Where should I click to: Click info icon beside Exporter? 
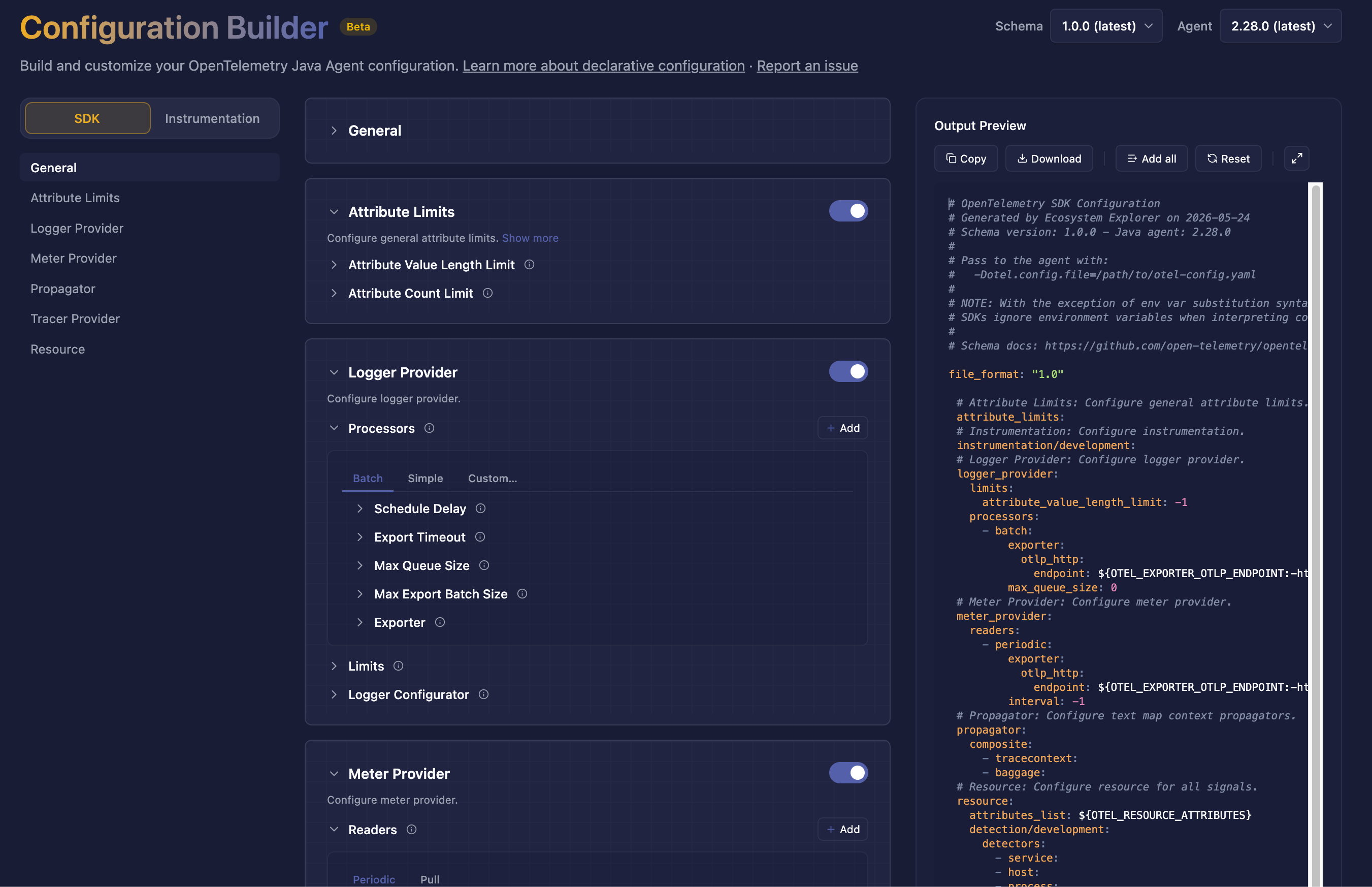(x=439, y=622)
